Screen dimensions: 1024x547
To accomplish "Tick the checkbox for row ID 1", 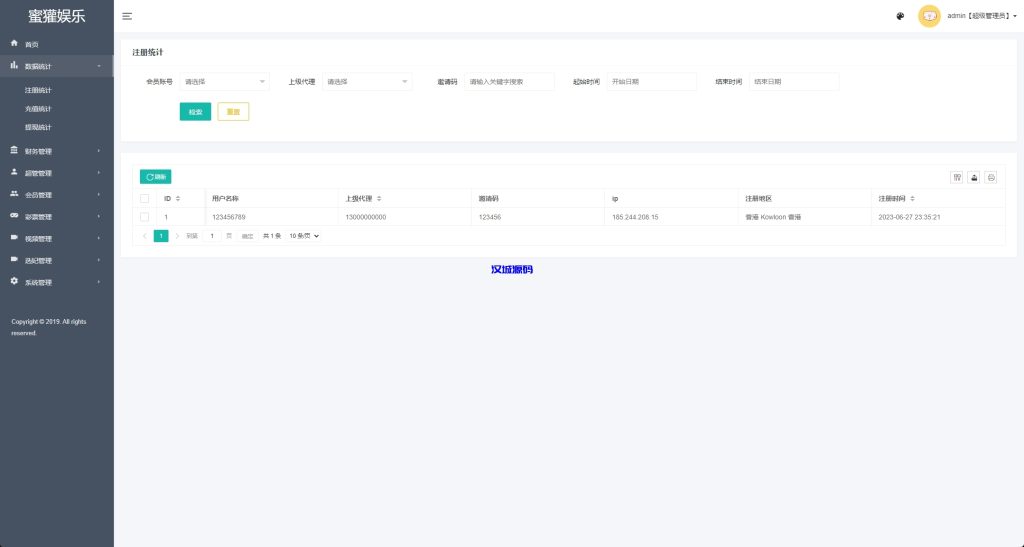I will click(x=144, y=217).
